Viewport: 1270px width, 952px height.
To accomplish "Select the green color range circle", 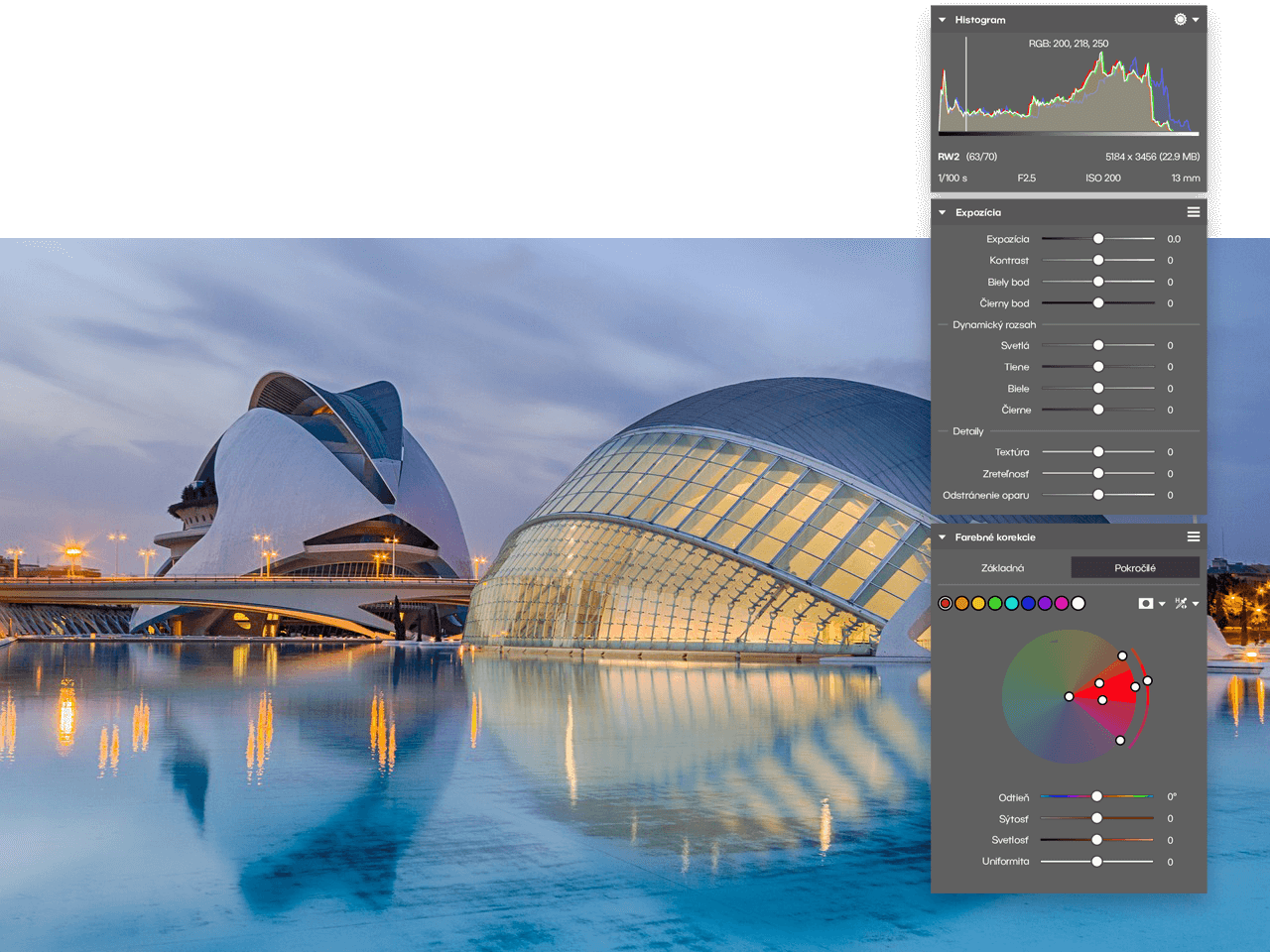I will tap(995, 603).
